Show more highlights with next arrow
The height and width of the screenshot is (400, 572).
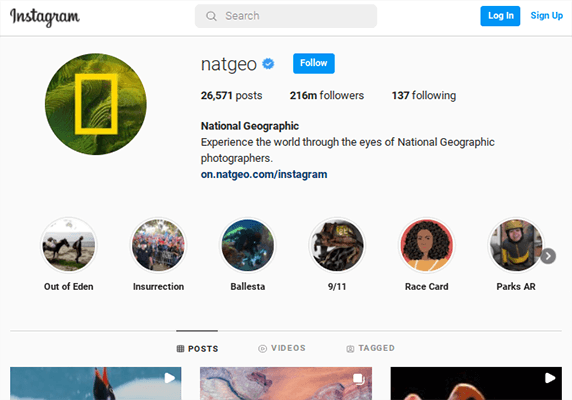pyautogui.click(x=548, y=256)
